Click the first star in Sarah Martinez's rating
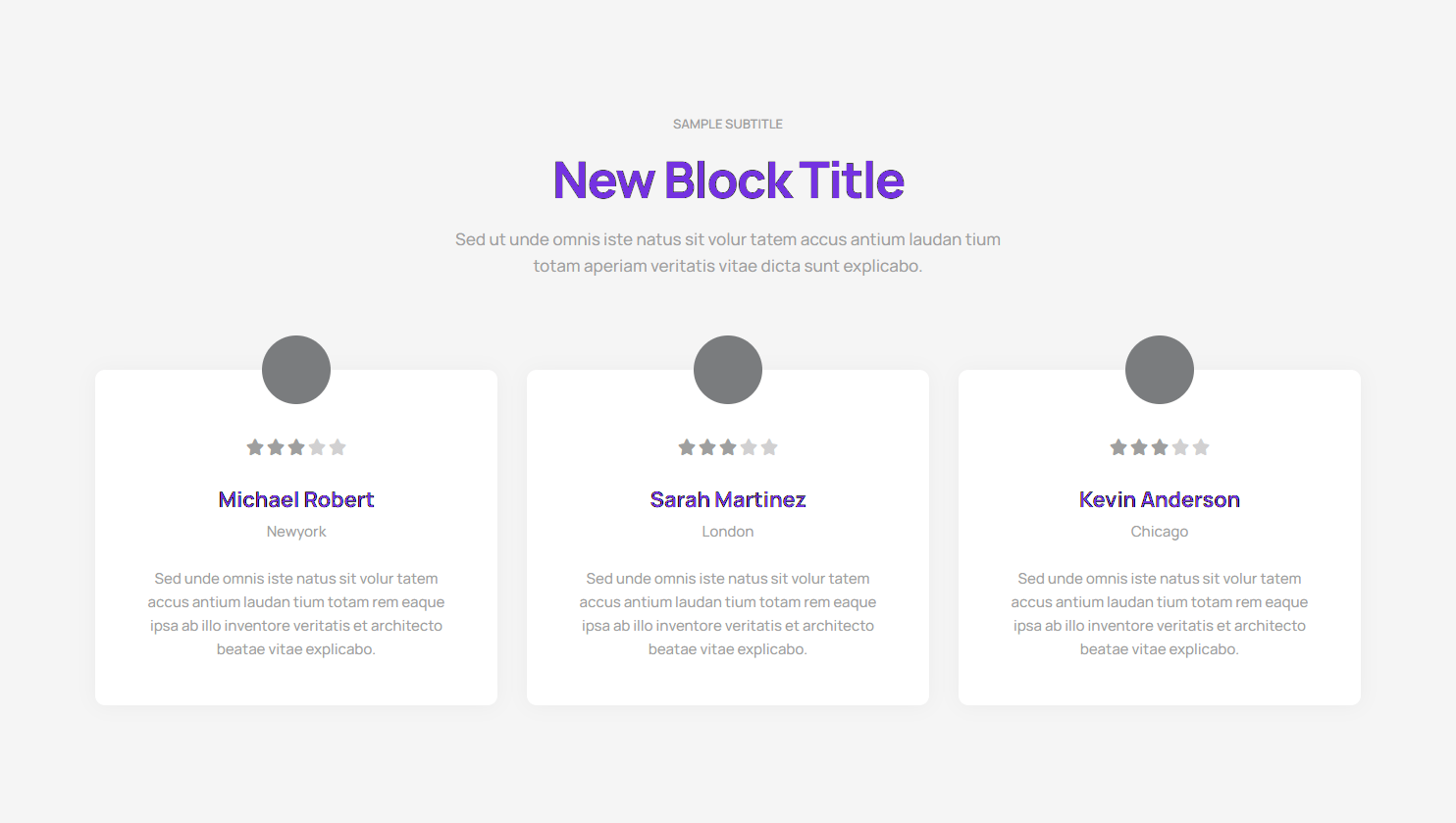Screen dimensions: 1456x823 (687, 447)
